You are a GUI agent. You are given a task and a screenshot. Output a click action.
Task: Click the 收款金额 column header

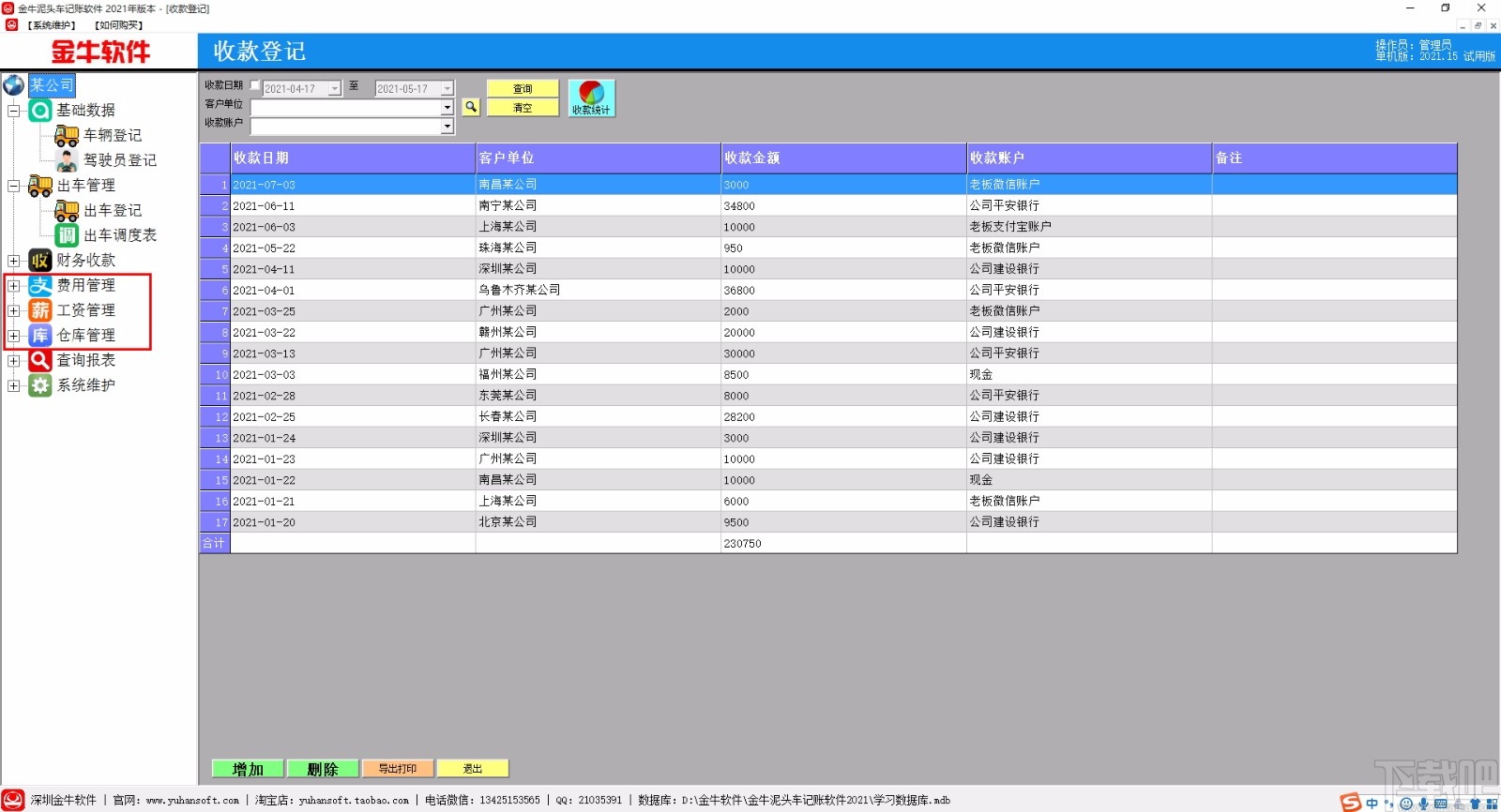(x=844, y=158)
